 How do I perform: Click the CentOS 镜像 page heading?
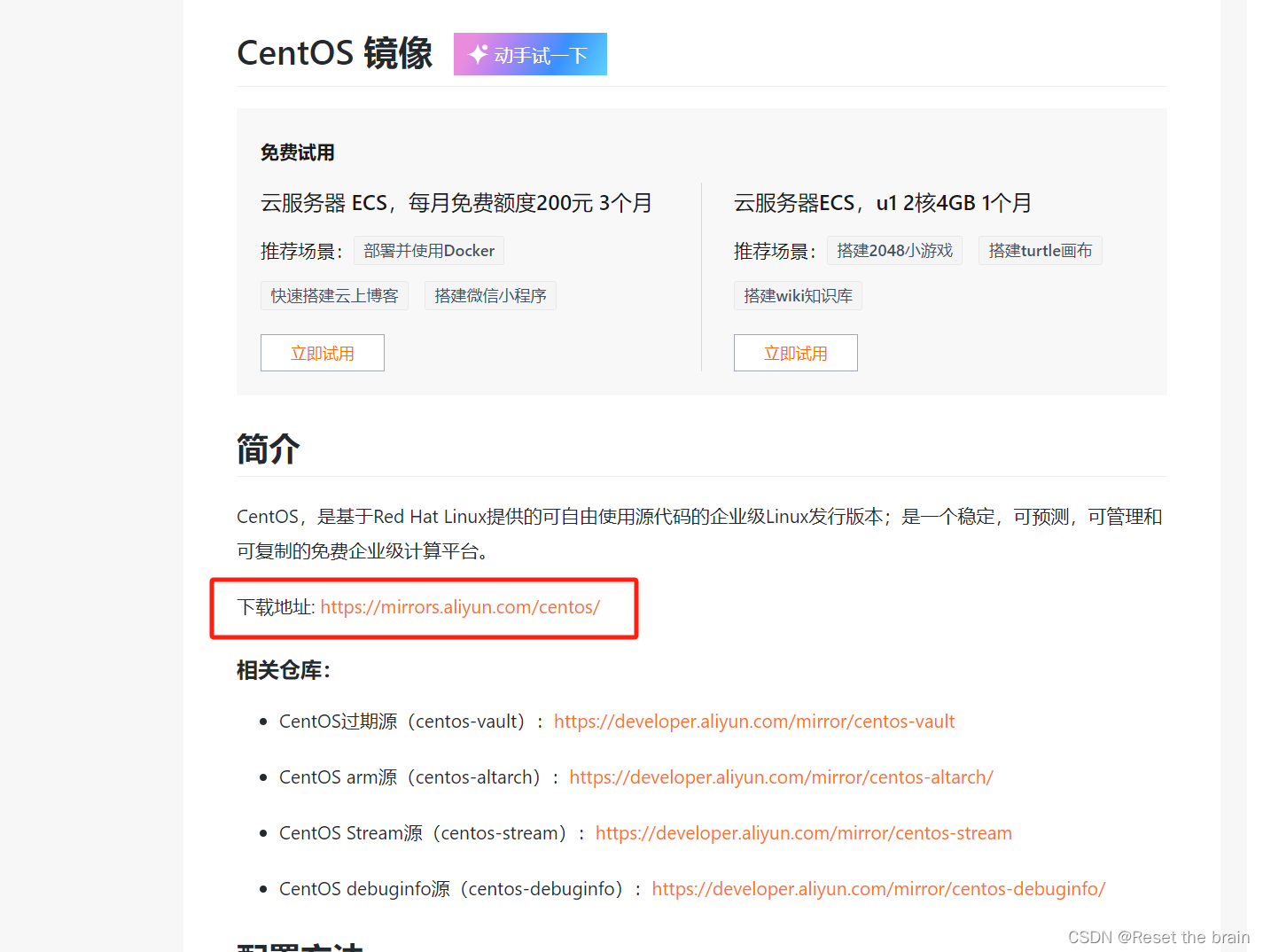point(335,53)
